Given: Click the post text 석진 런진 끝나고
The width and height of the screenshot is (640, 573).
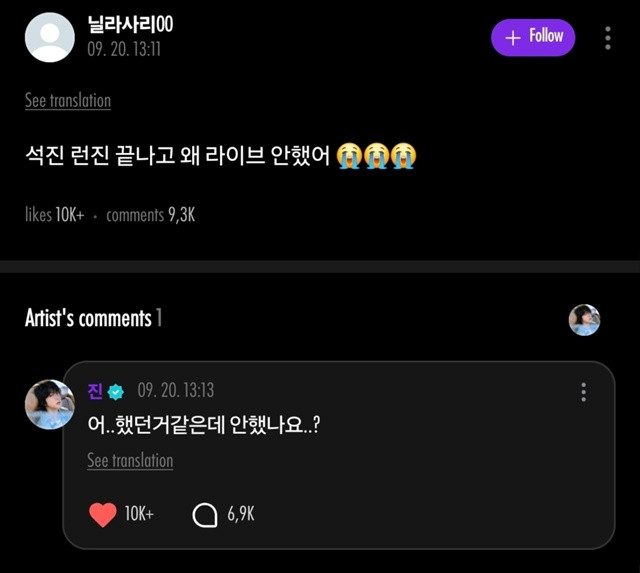Looking at the screenshot, I should 220,157.
